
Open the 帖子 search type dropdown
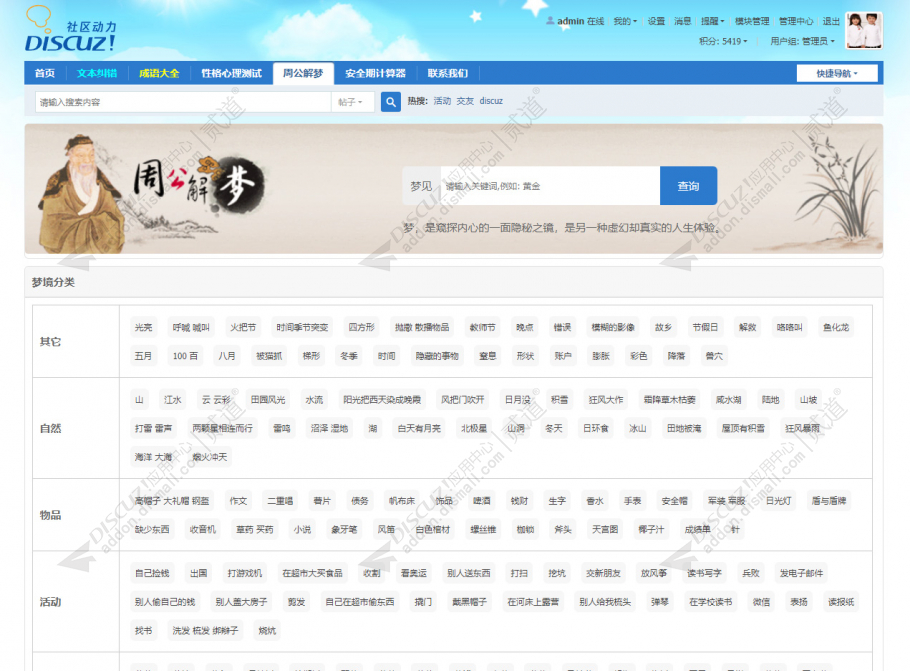click(x=351, y=102)
